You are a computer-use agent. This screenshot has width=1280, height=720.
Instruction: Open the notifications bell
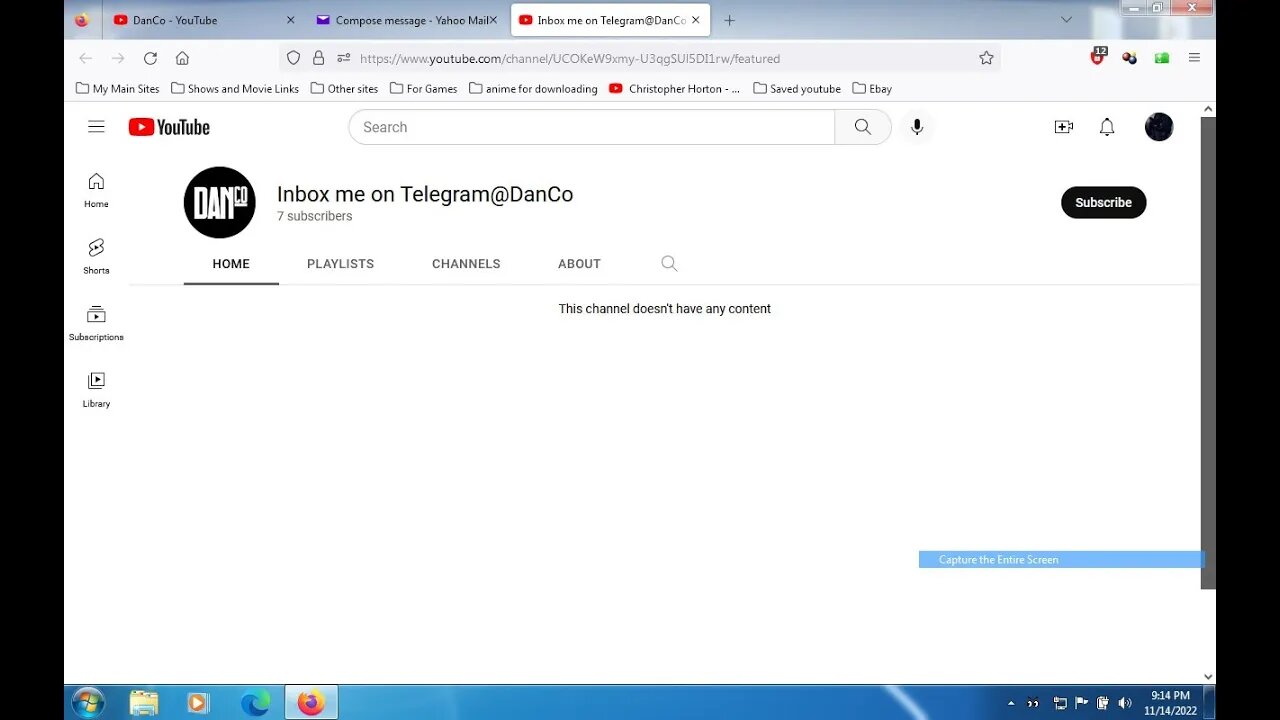[x=1107, y=127]
